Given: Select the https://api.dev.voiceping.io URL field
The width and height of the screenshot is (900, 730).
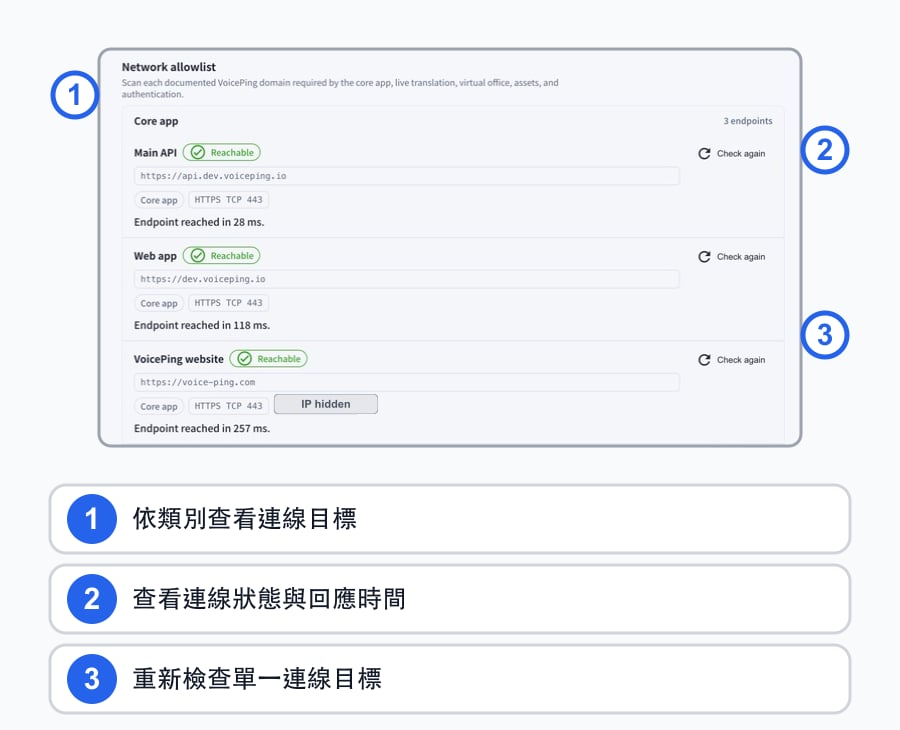Looking at the screenshot, I should 406,176.
